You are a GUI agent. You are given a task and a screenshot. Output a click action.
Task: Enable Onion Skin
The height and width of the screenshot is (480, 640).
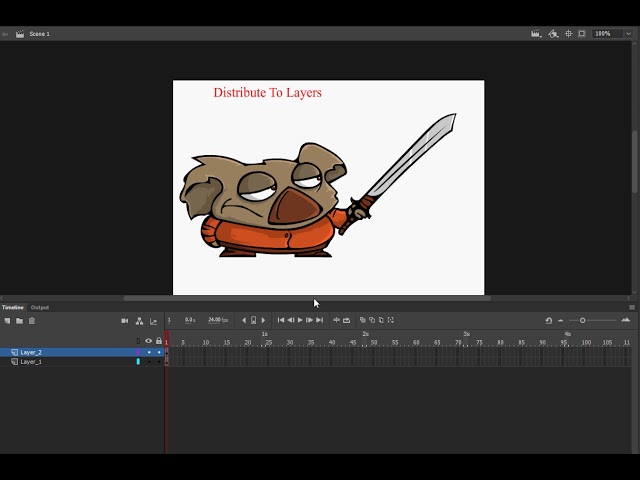pos(362,320)
